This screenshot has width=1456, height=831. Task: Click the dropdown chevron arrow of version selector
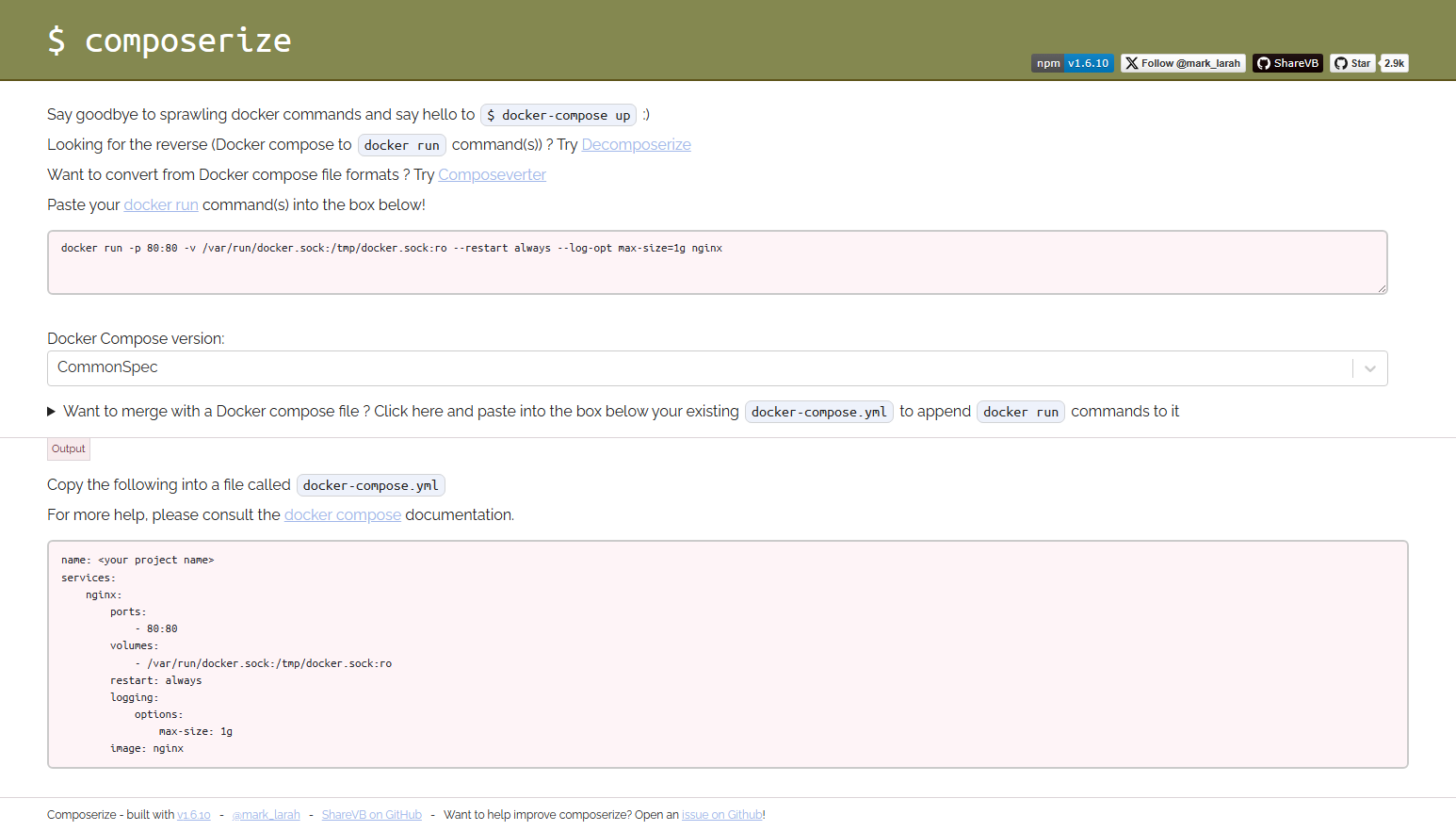[1370, 368]
